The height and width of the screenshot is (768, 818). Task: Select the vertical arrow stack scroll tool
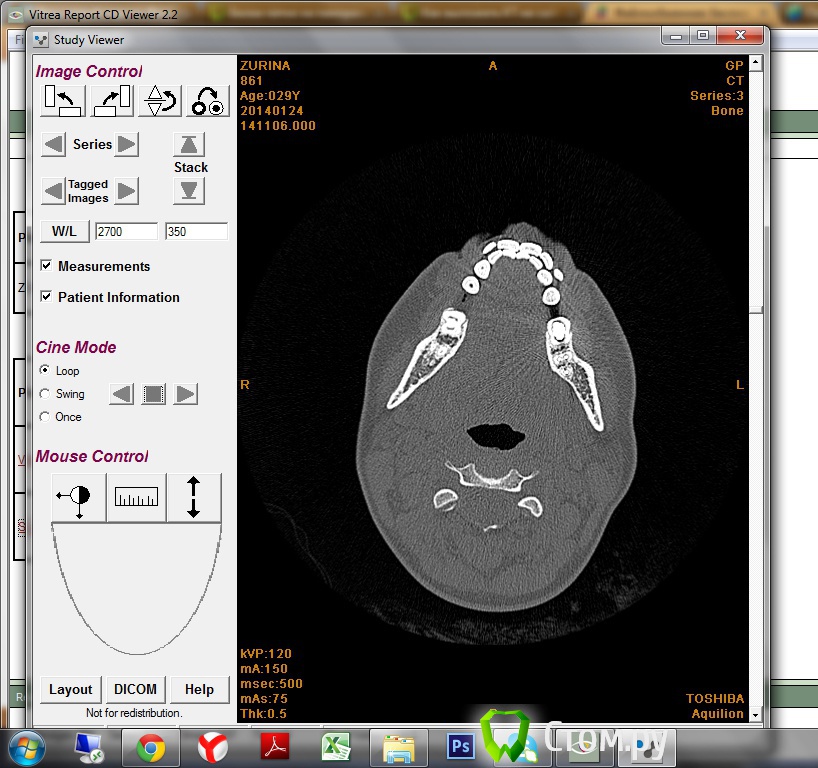point(193,497)
